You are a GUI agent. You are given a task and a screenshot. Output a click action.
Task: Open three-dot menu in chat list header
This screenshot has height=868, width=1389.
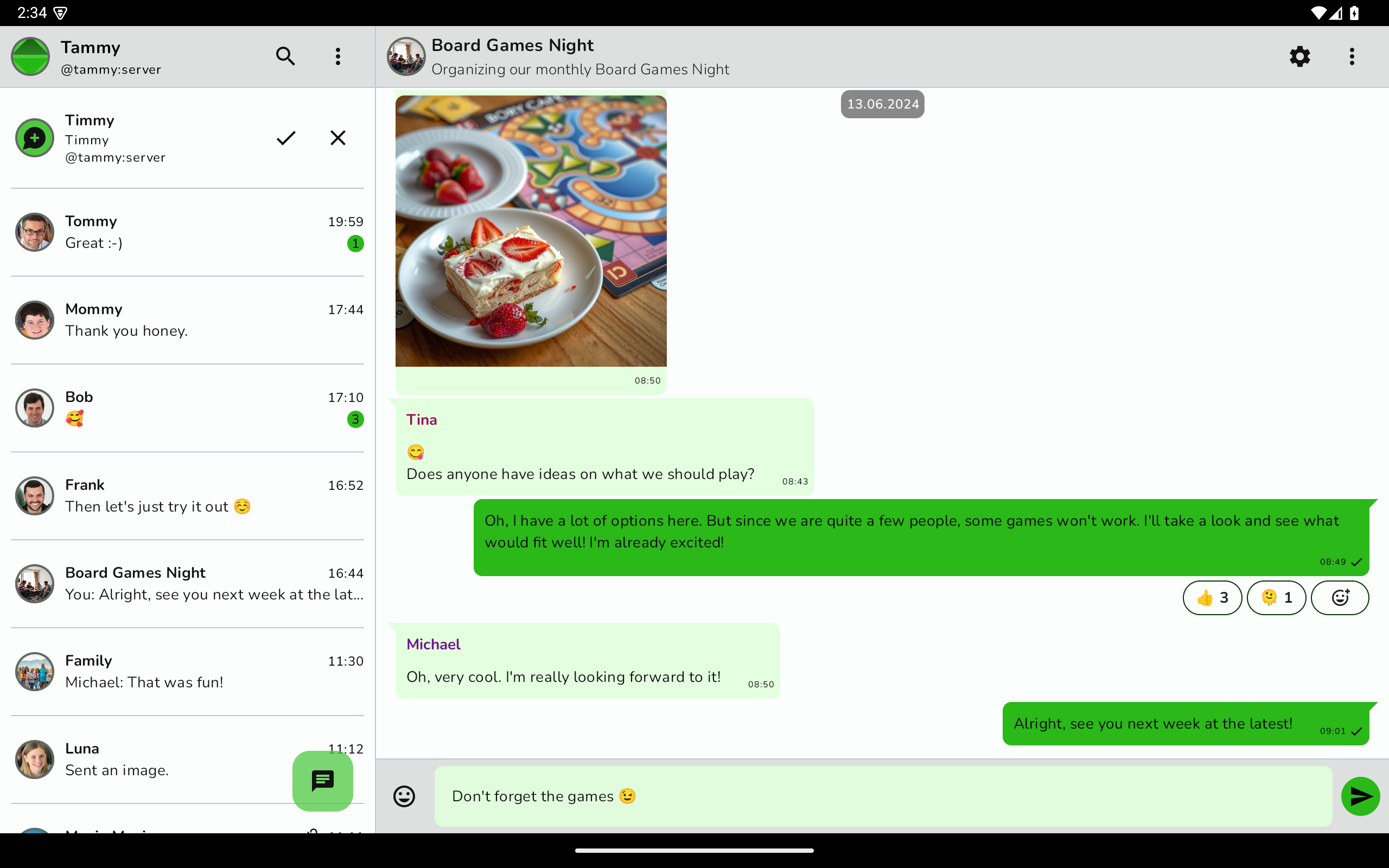tap(339, 57)
